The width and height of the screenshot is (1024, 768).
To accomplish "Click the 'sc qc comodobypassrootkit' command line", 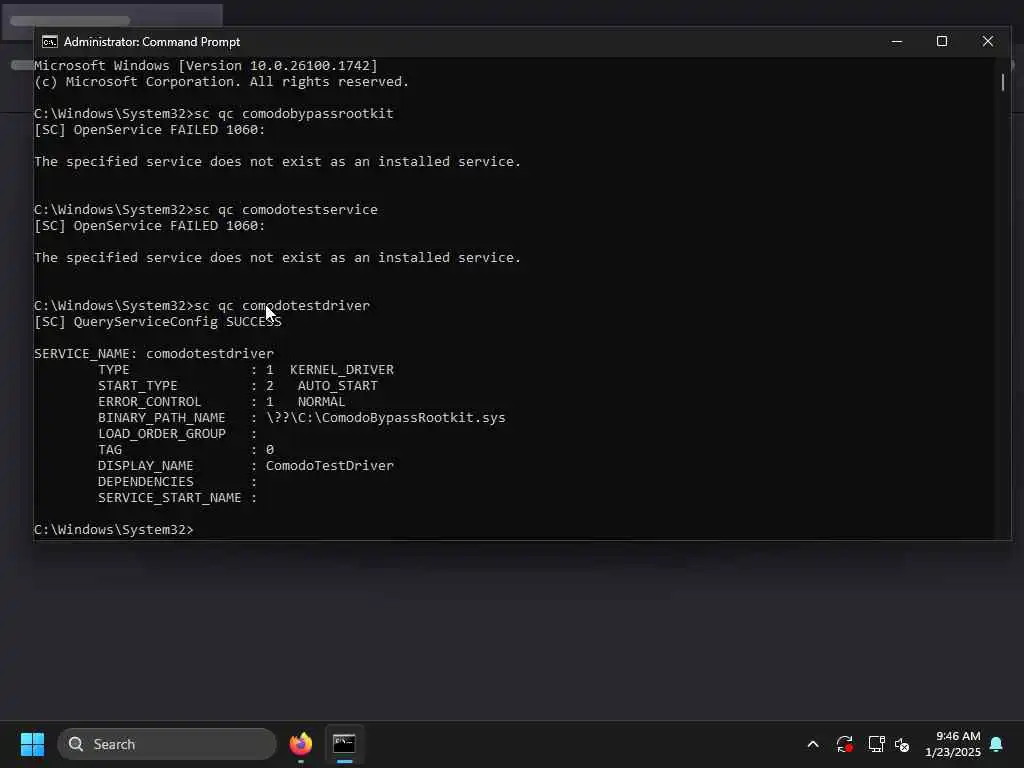I will coord(214,114).
